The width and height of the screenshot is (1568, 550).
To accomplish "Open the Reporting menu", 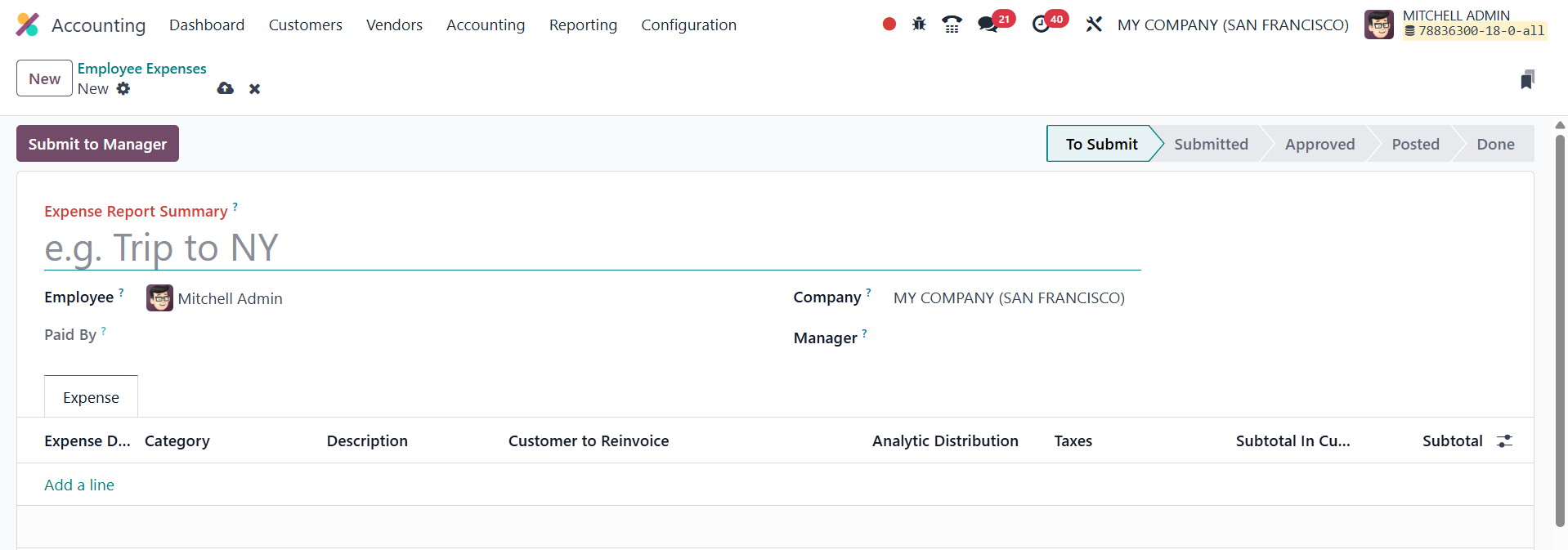I will 583,25.
